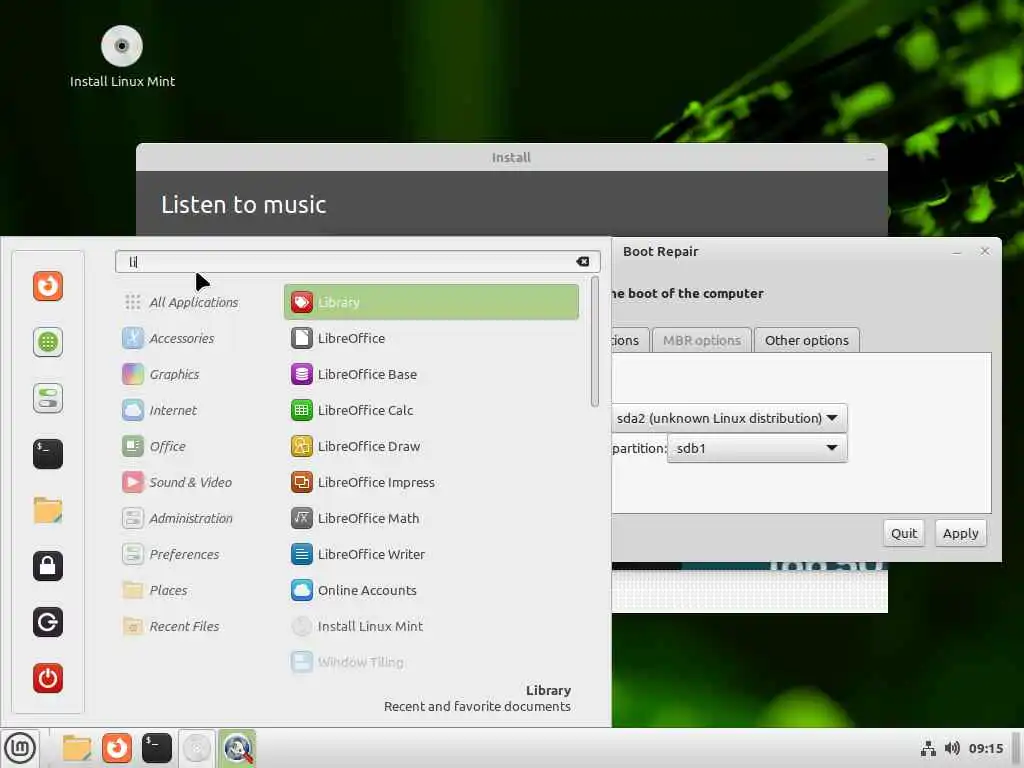Launch Terminal from menu favorites sidebar
1024x768 pixels.
coord(48,454)
